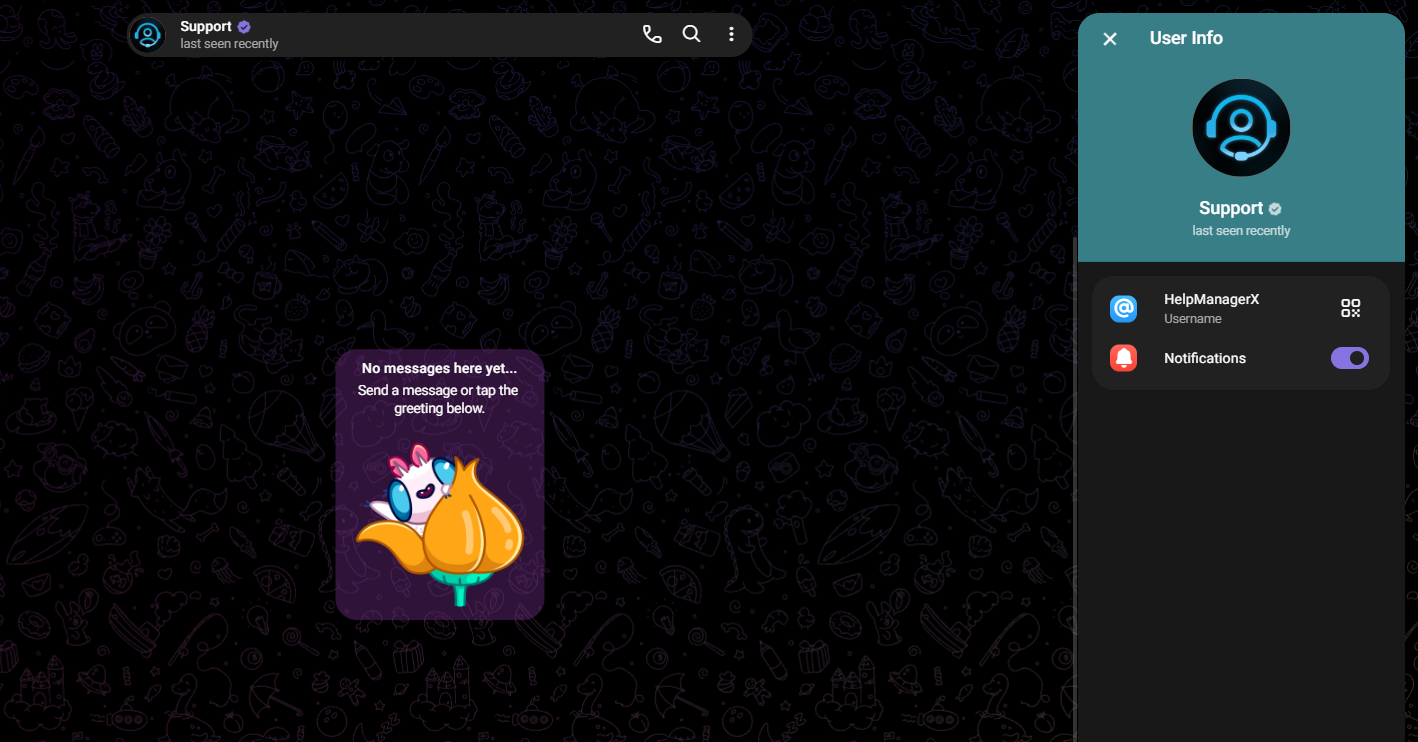Click the Notifications label

1205,358
